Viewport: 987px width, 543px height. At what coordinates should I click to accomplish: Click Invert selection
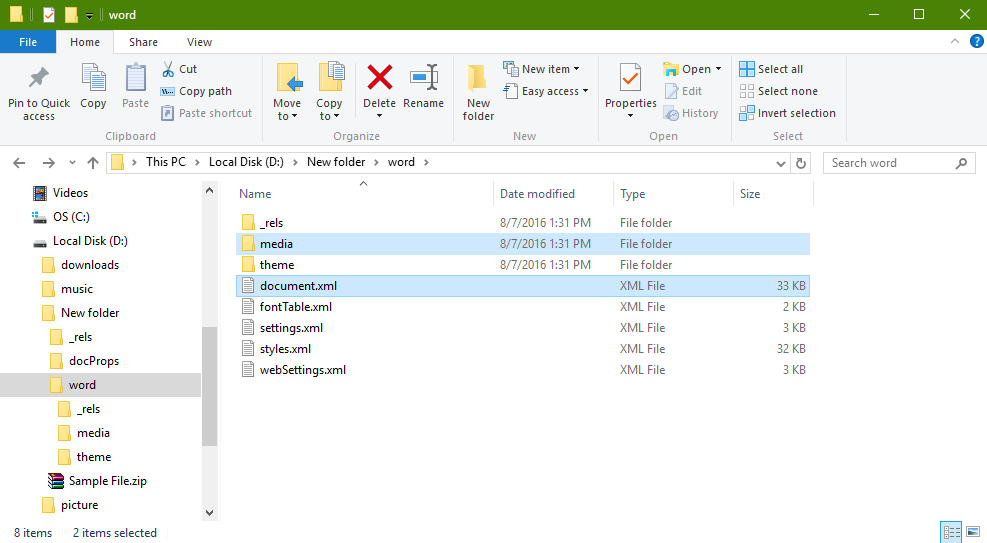point(787,113)
